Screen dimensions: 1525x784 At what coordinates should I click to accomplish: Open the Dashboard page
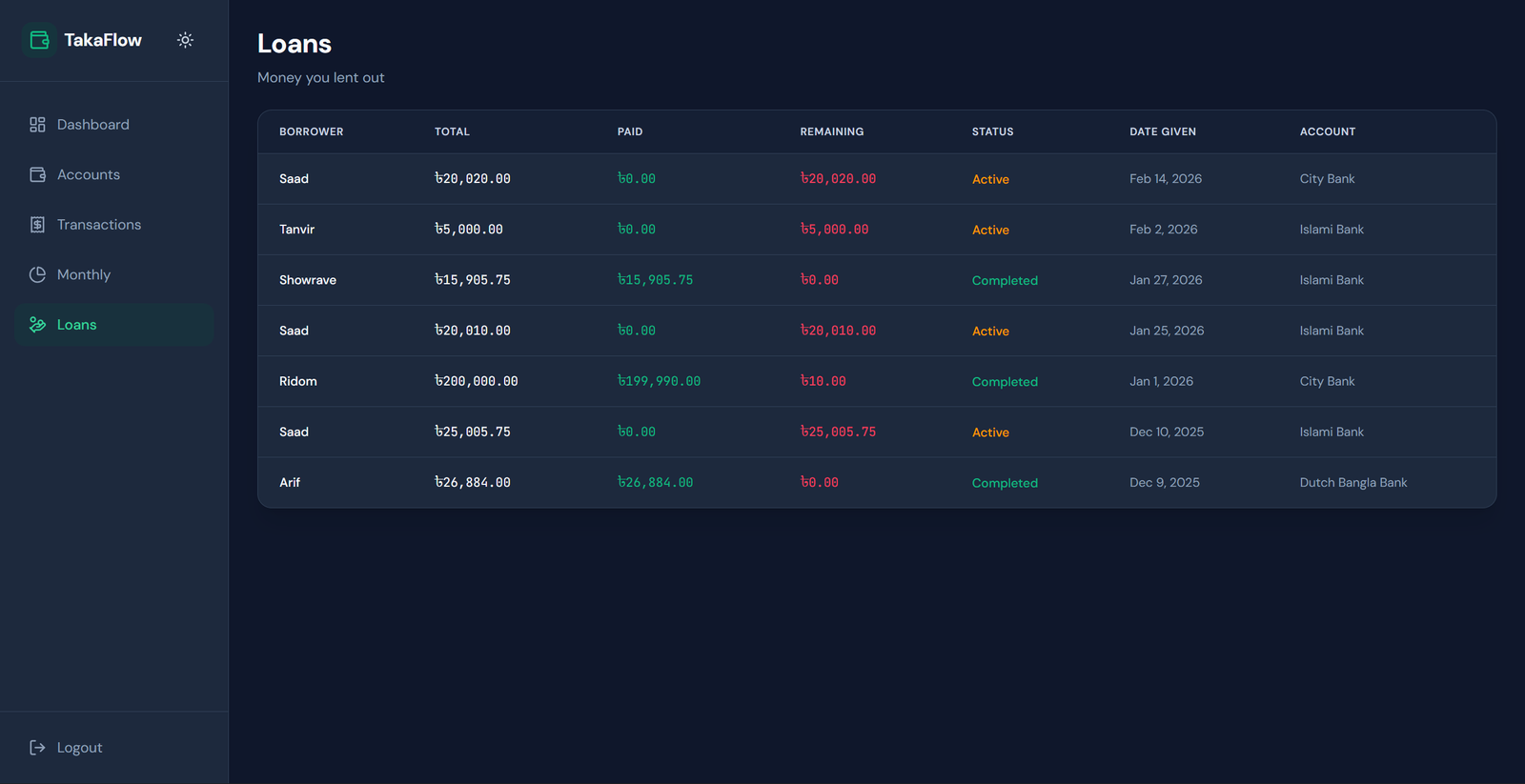tap(92, 125)
